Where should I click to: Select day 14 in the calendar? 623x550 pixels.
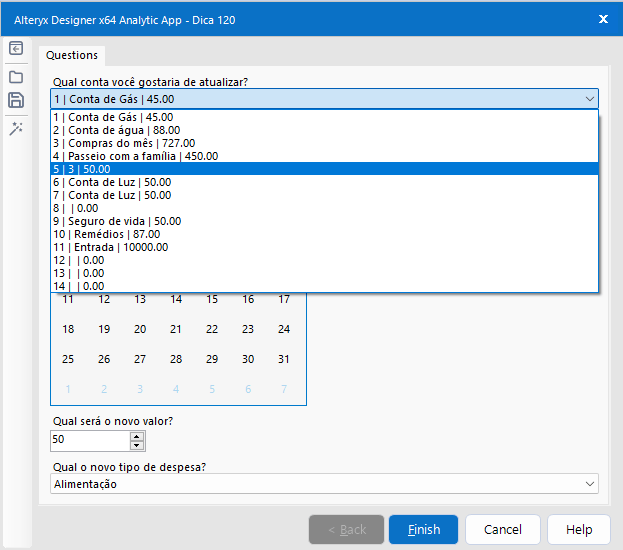tap(176, 299)
